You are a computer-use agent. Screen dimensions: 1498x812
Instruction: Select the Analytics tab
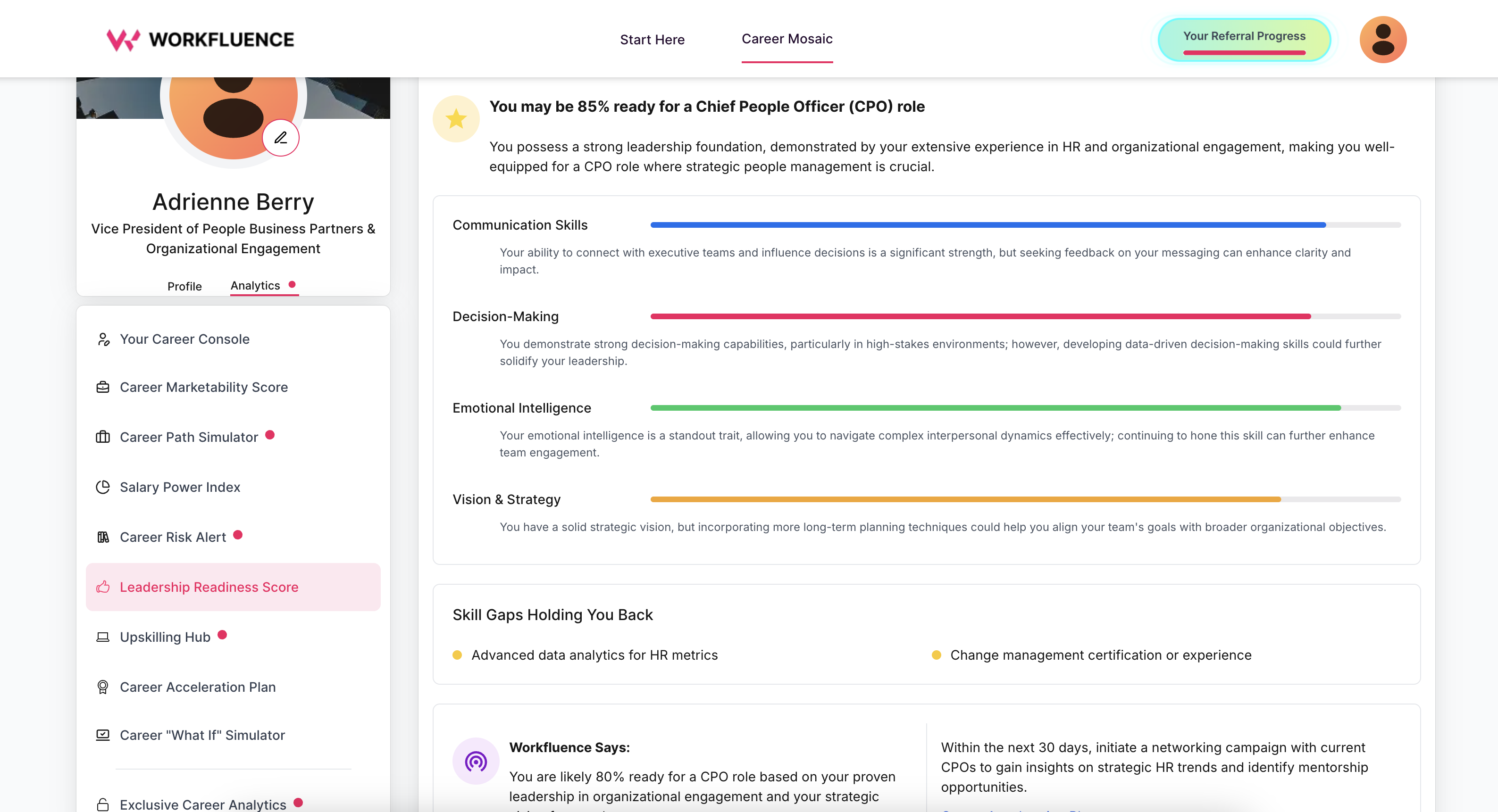255,285
